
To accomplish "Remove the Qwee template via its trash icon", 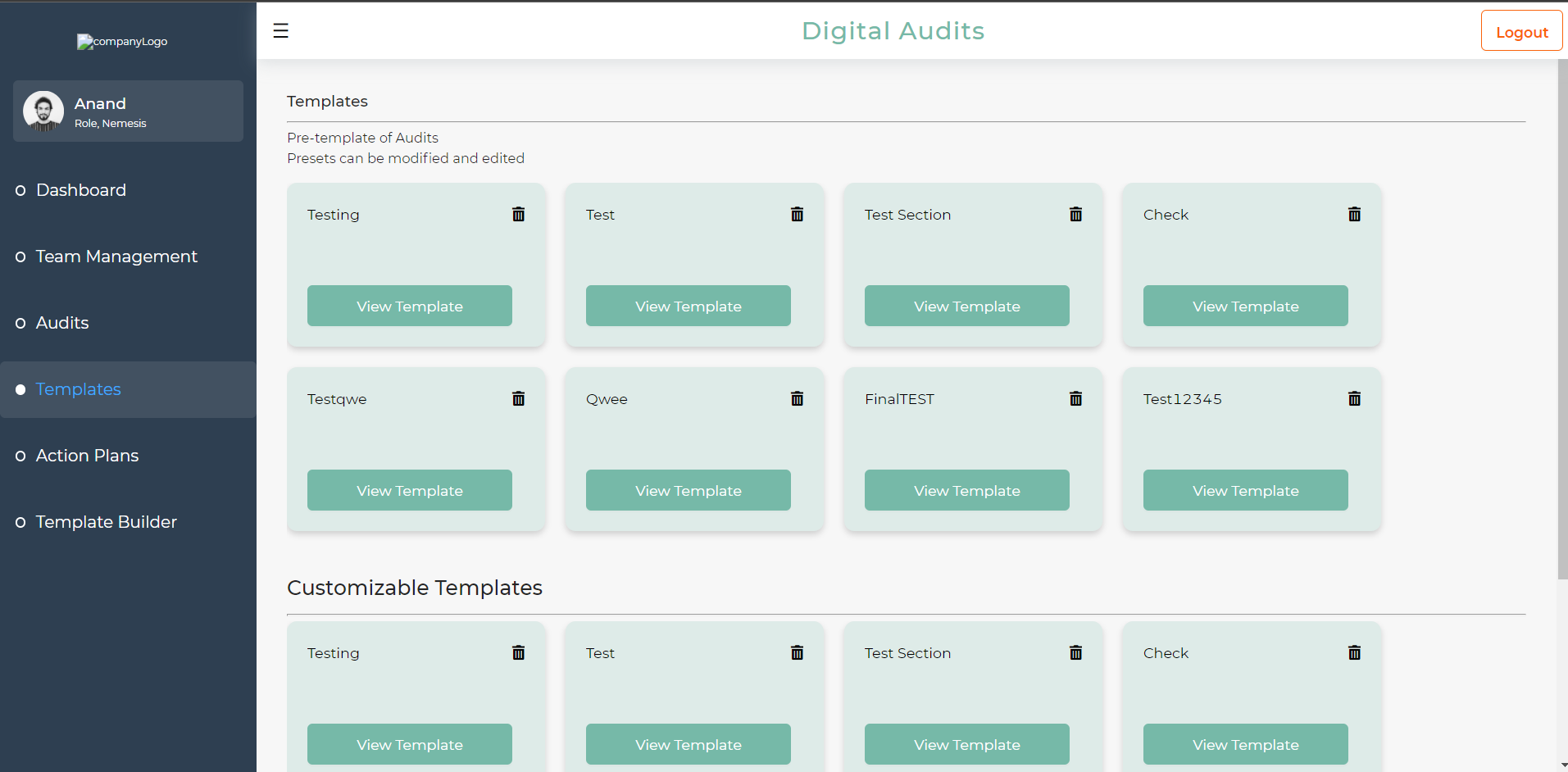I will pyautogui.click(x=798, y=398).
